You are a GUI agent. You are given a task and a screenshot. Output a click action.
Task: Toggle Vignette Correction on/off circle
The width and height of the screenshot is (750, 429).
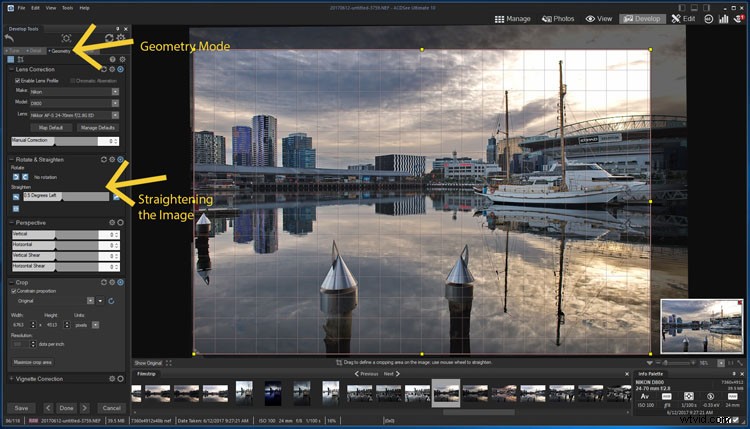tap(121, 378)
